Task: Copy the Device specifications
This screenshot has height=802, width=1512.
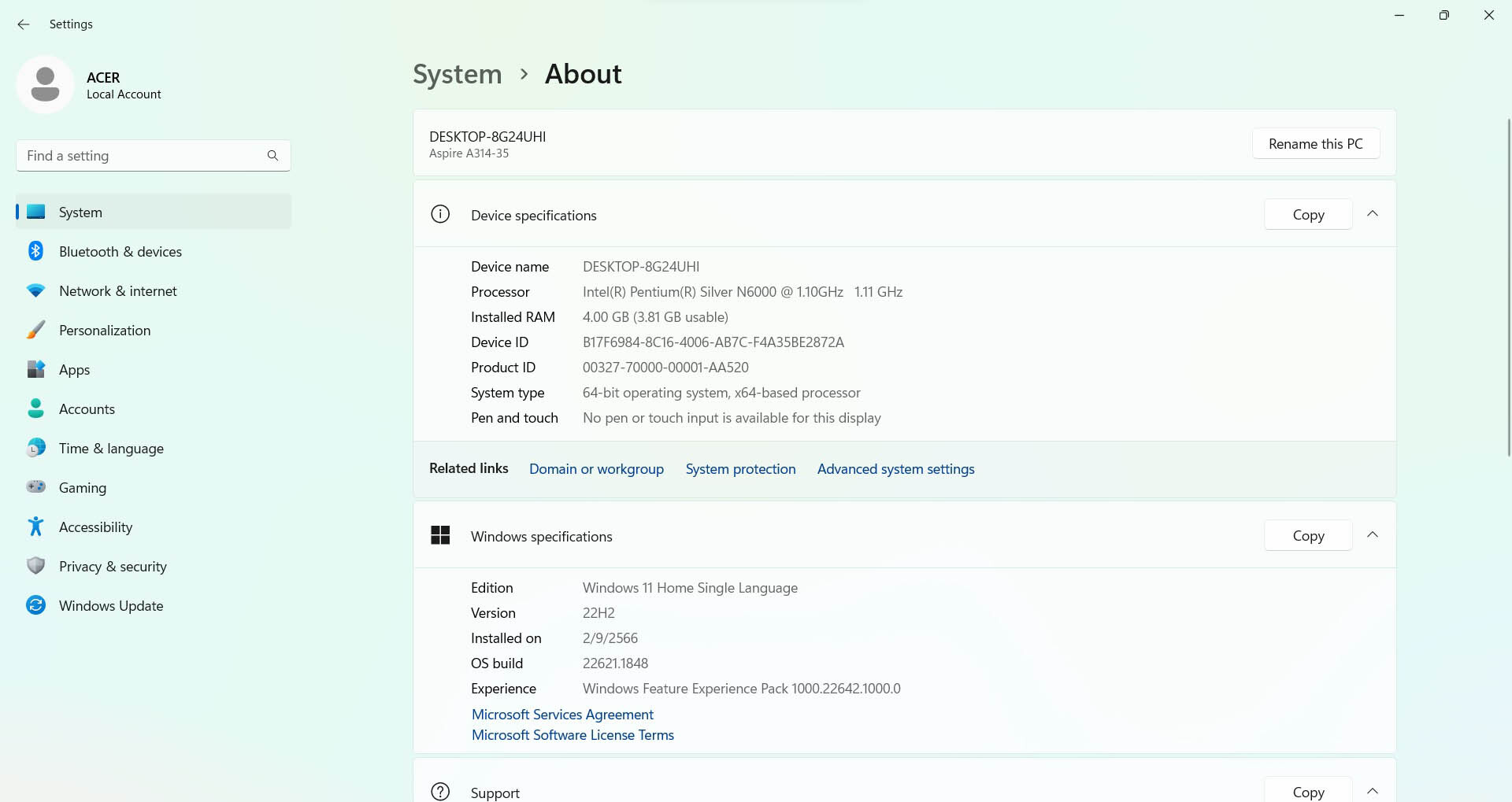Action: click(x=1308, y=214)
